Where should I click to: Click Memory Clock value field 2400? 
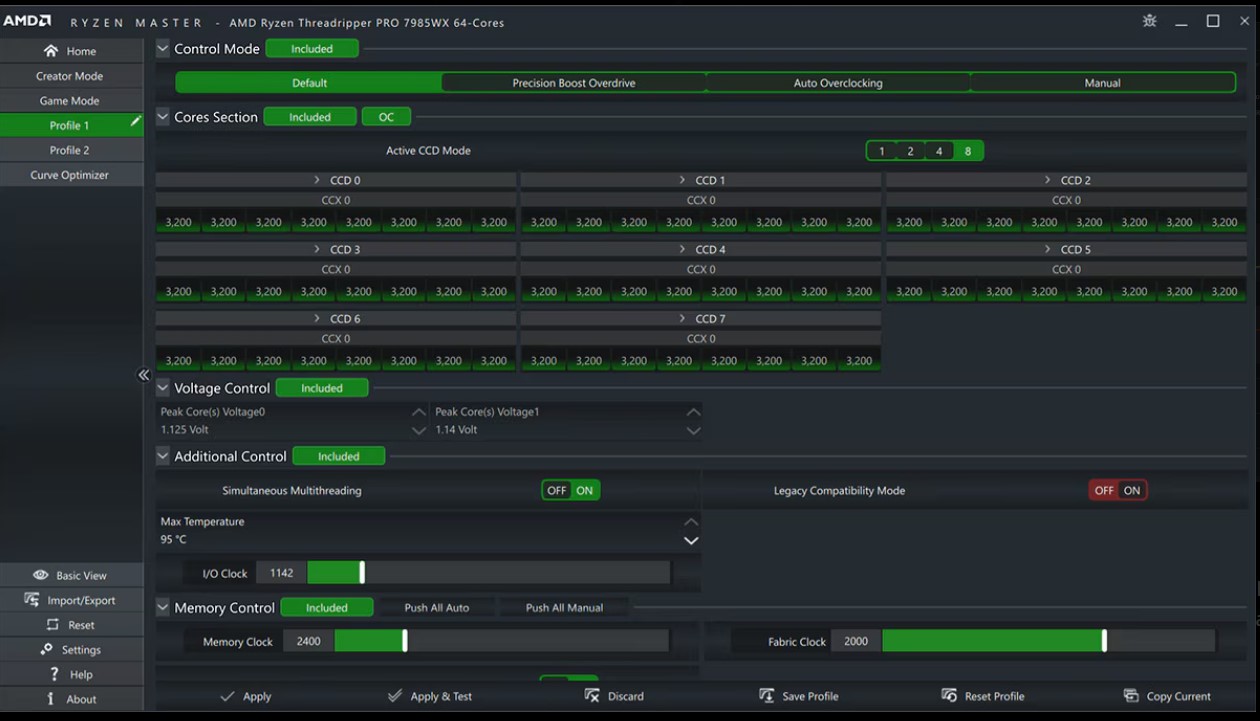(308, 641)
